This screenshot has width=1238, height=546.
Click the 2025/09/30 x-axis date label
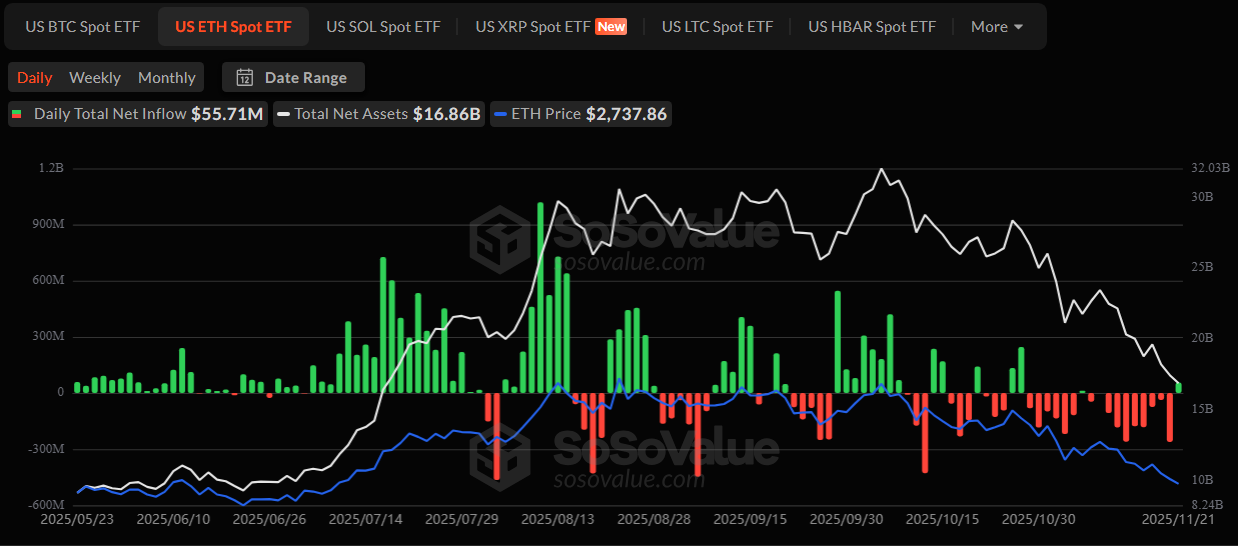(x=846, y=519)
